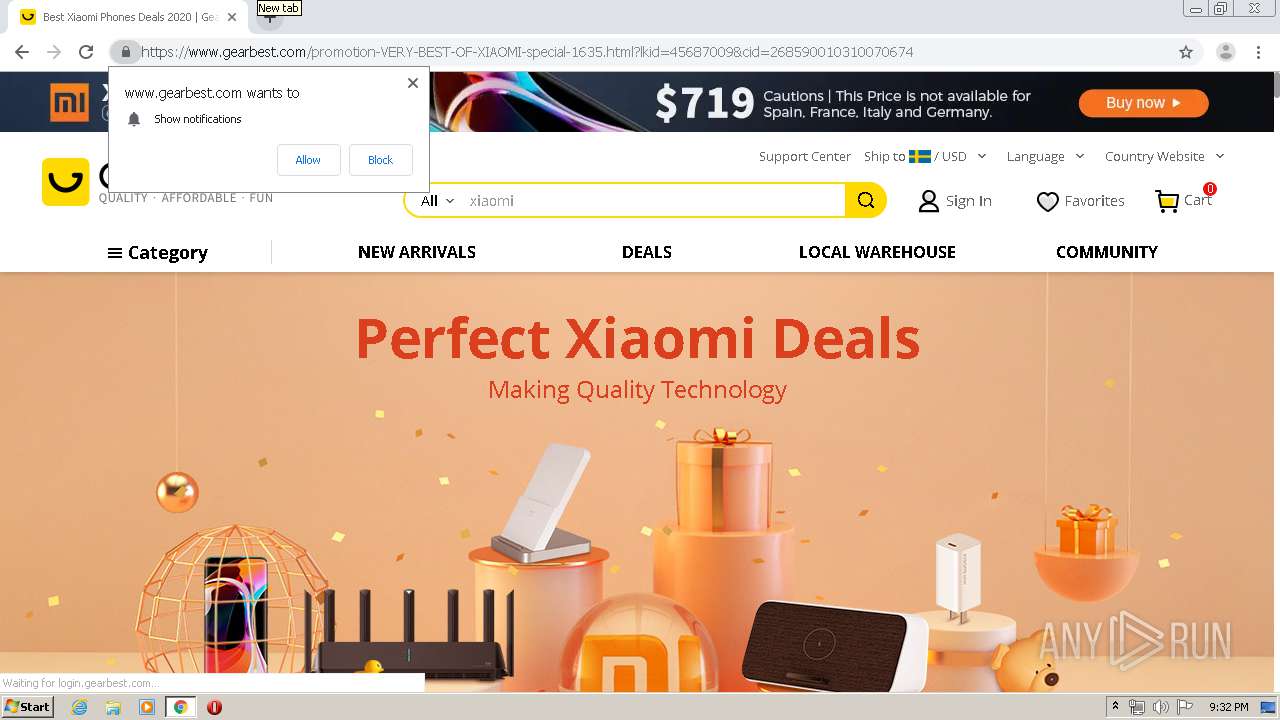Reload the page with the refresh icon
1280x720 pixels.
click(x=86, y=52)
